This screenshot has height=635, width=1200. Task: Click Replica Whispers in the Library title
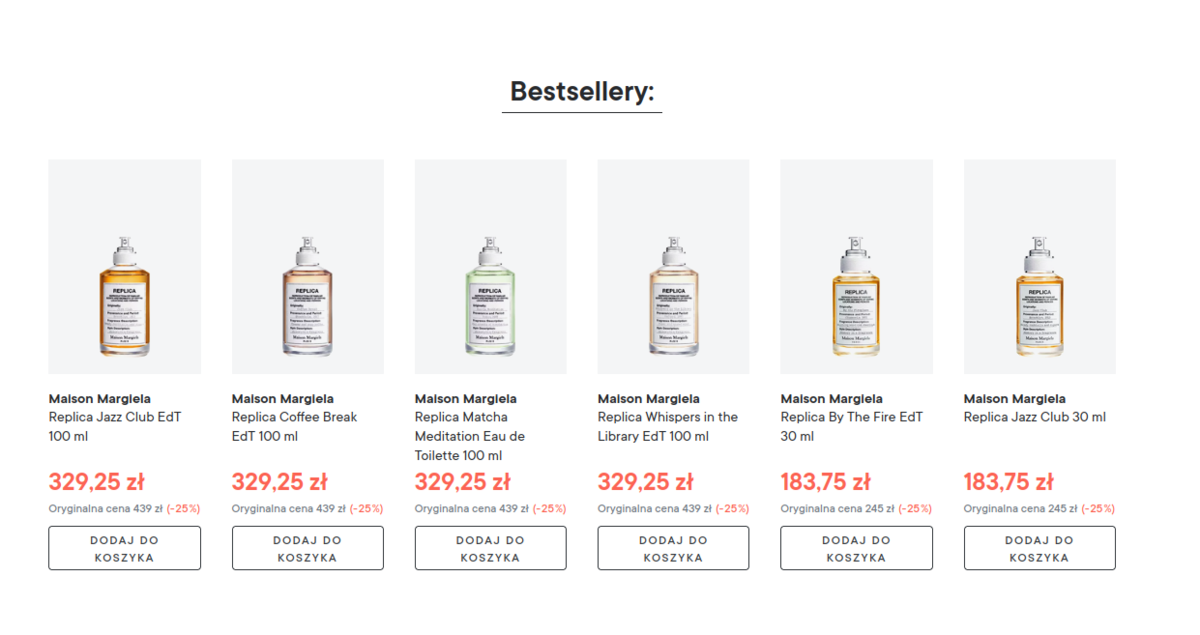[x=667, y=426]
